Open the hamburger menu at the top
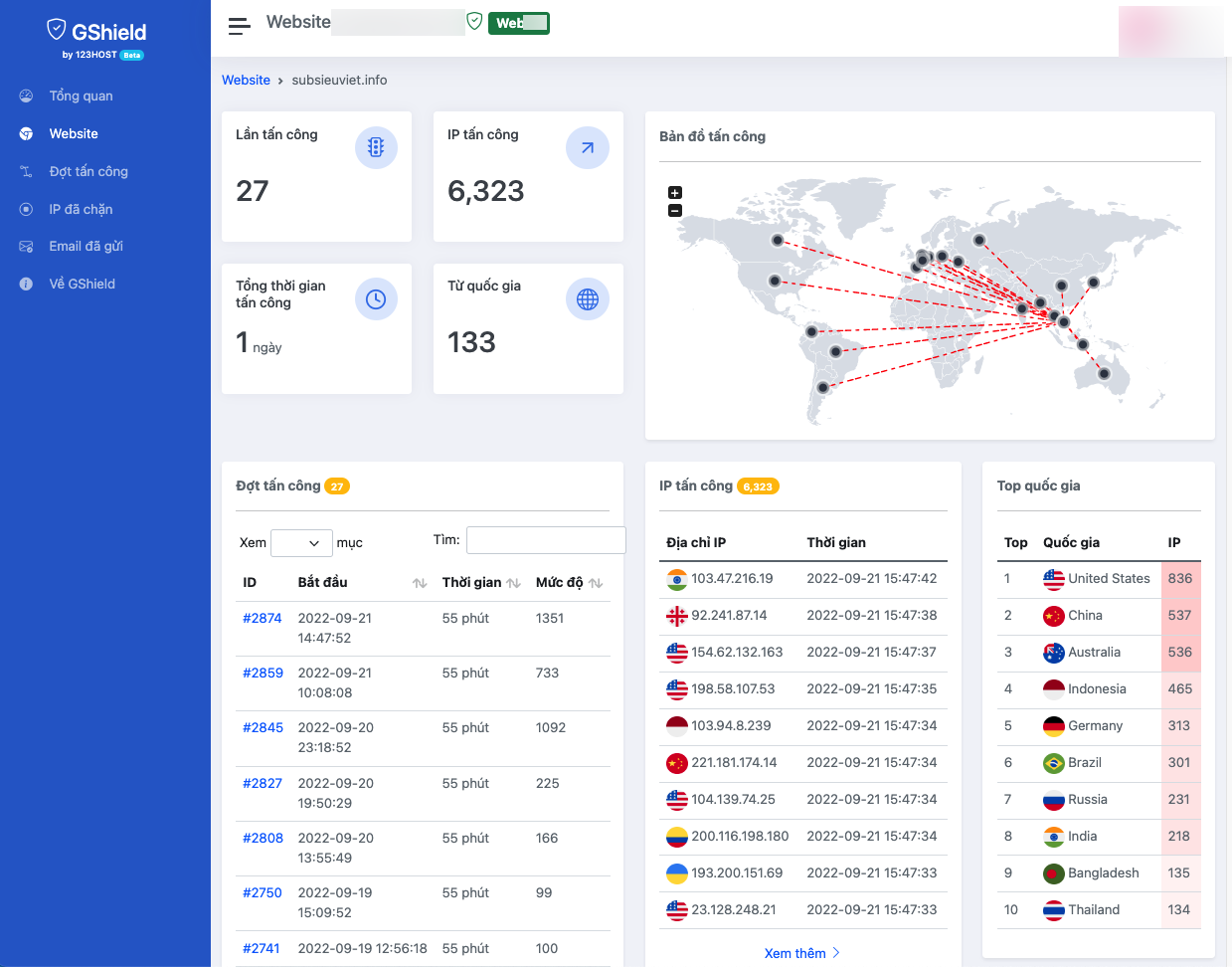 click(239, 25)
